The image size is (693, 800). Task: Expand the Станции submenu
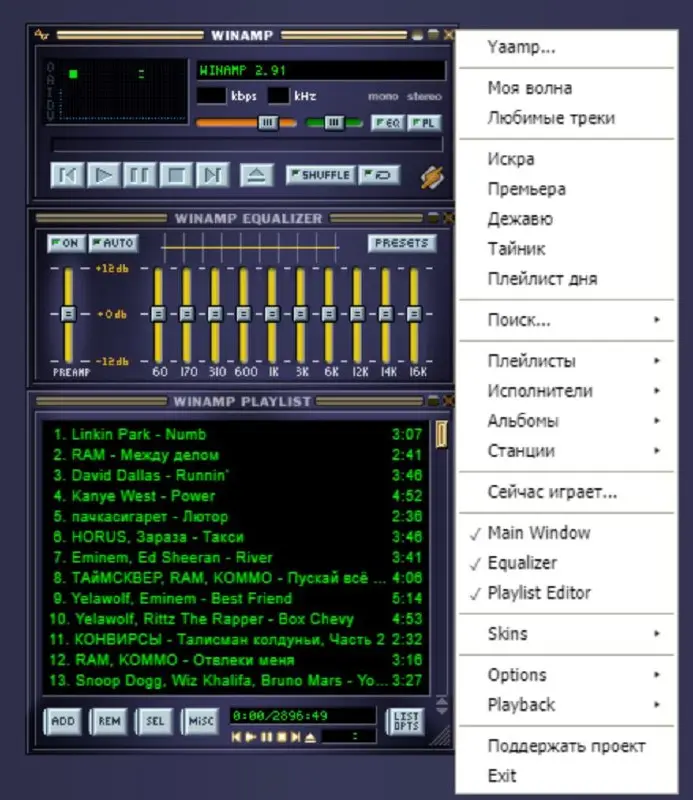point(566,451)
